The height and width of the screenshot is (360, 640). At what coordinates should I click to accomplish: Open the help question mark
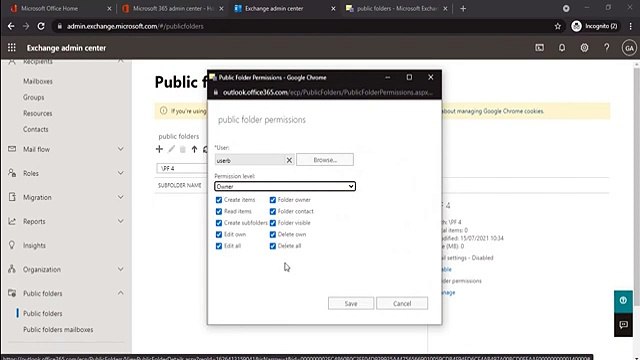pyautogui.click(x=607, y=48)
